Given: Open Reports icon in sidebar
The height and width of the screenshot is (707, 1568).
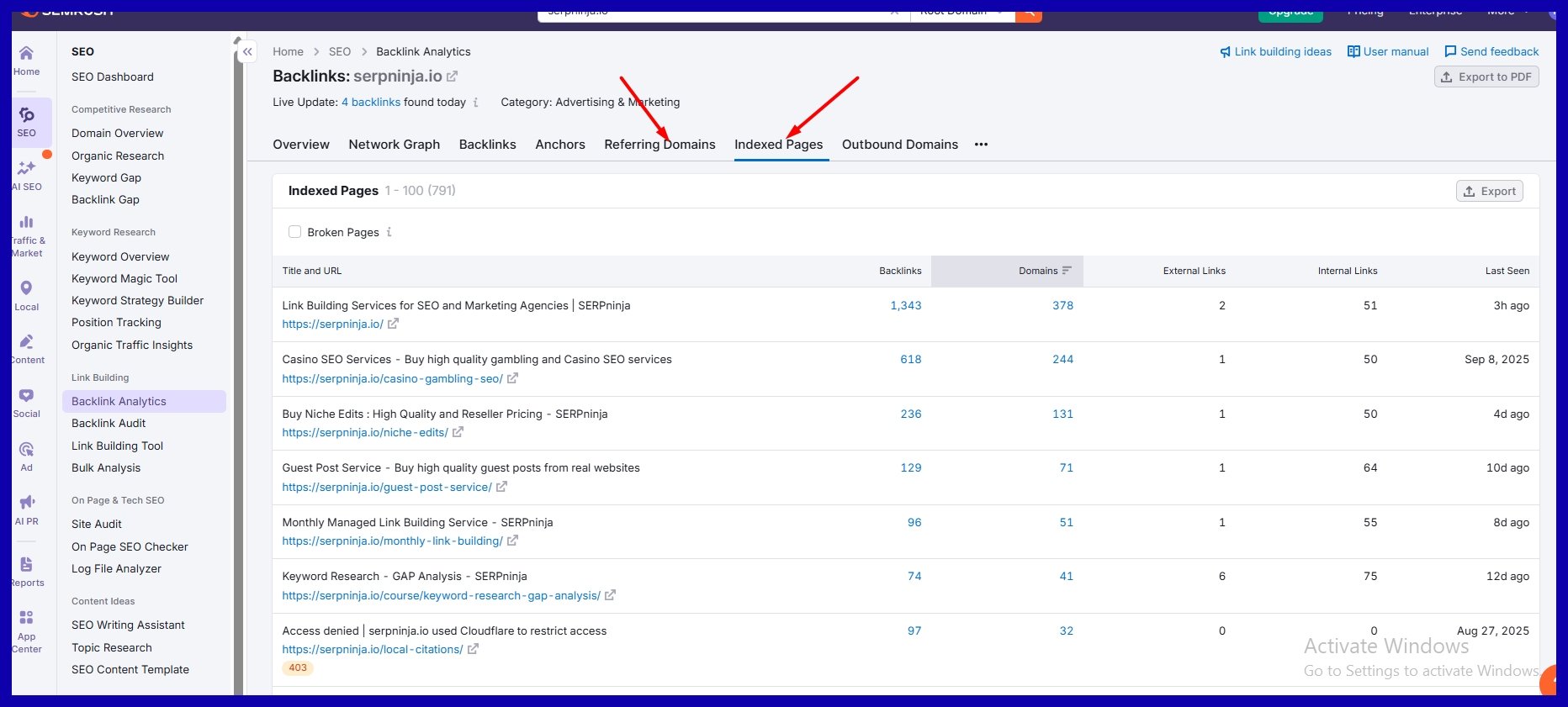Looking at the screenshot, I should pos(26,565).
